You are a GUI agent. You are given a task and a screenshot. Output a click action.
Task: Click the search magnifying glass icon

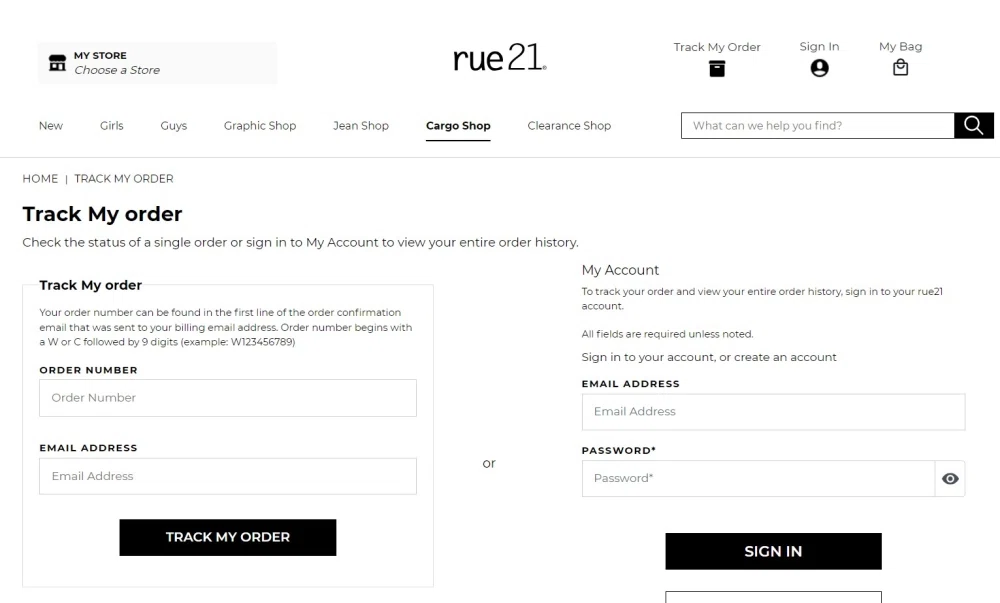tap(972, 125)
